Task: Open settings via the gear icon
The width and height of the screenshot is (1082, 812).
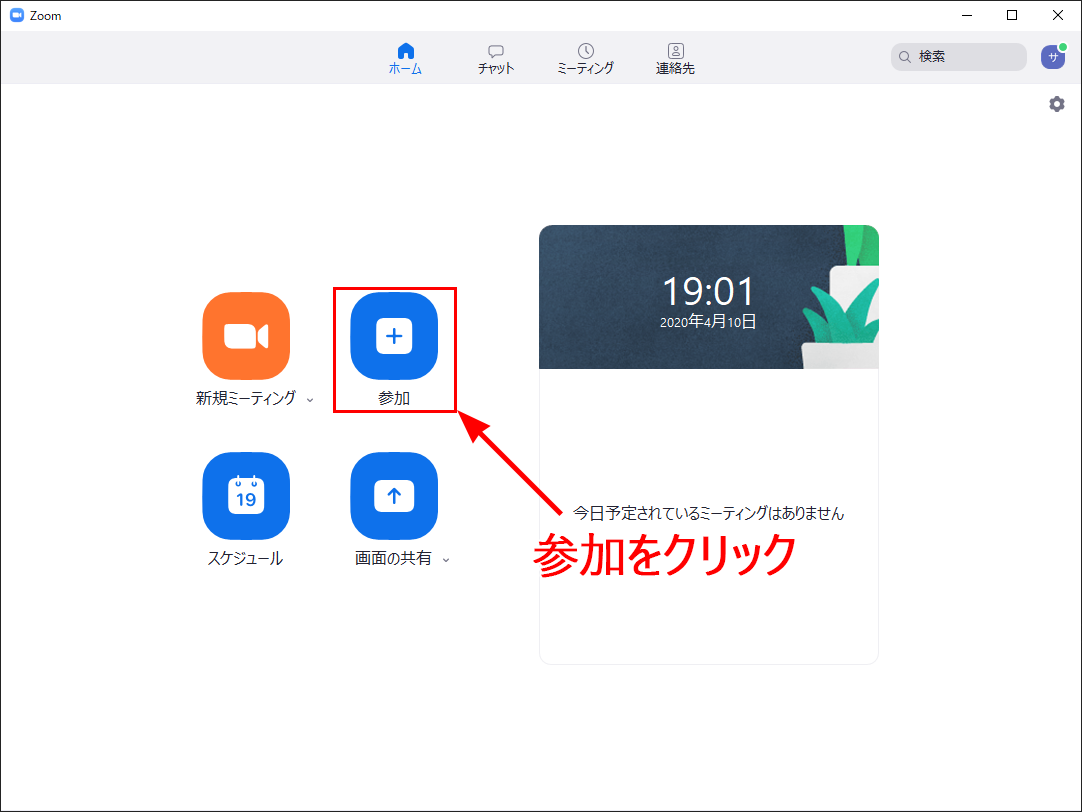Action: point(1056,104)
